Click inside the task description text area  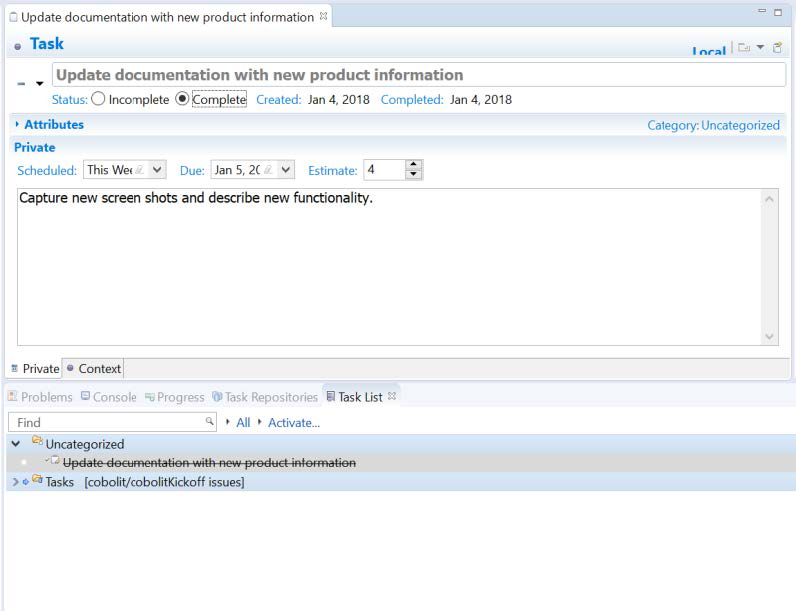tap(390, 270)
